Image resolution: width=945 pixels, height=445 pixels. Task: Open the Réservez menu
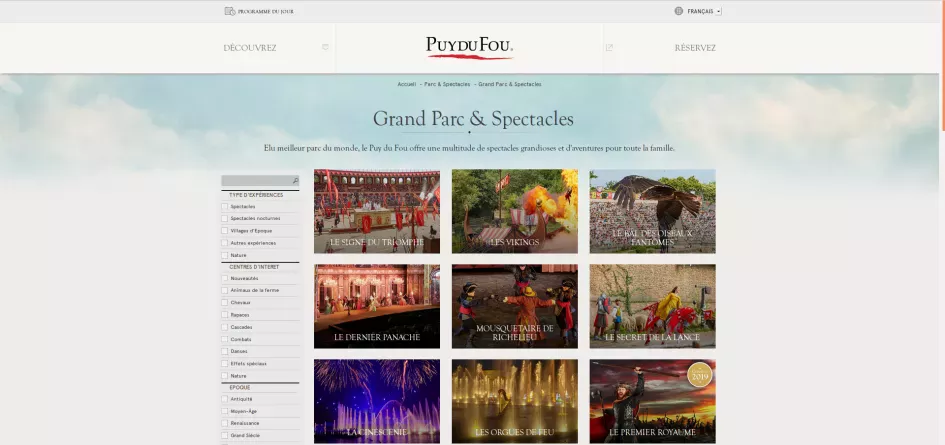[x=695, y=48]
